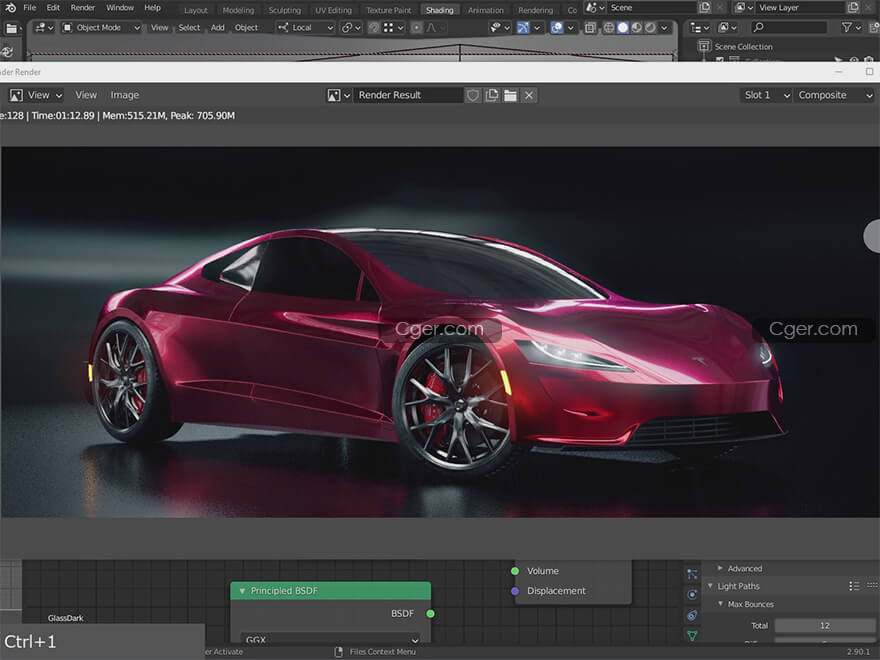Open the image browse icon beside Render Result

tap(339, 95)
